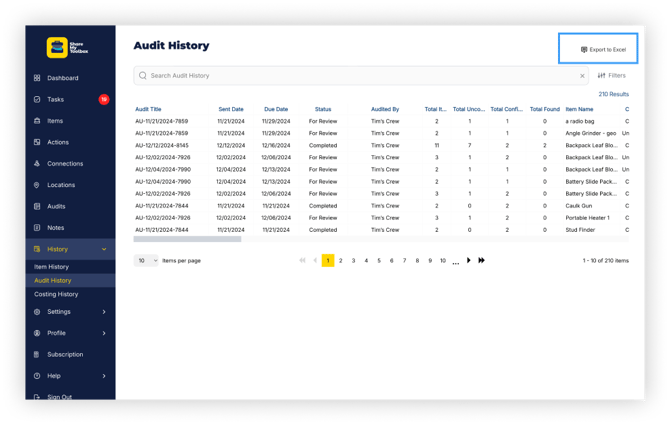
Task: Click the Angle Grinder - geo item
Action: [591, 133]
